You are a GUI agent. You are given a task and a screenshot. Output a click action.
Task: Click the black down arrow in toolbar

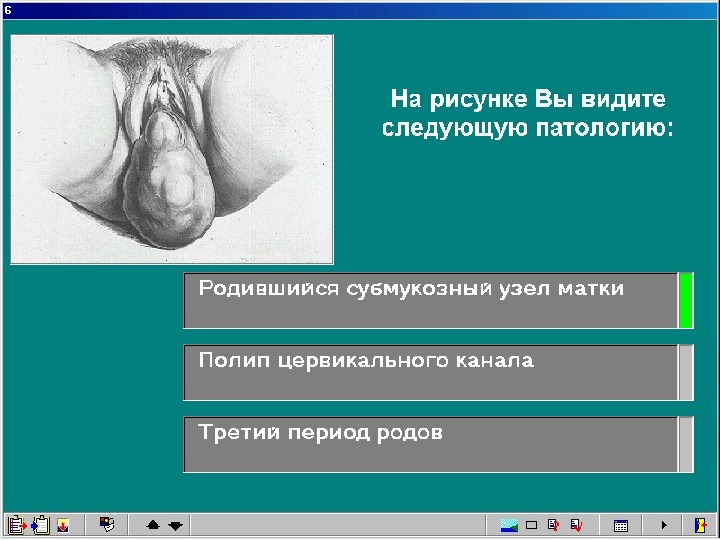175,525
